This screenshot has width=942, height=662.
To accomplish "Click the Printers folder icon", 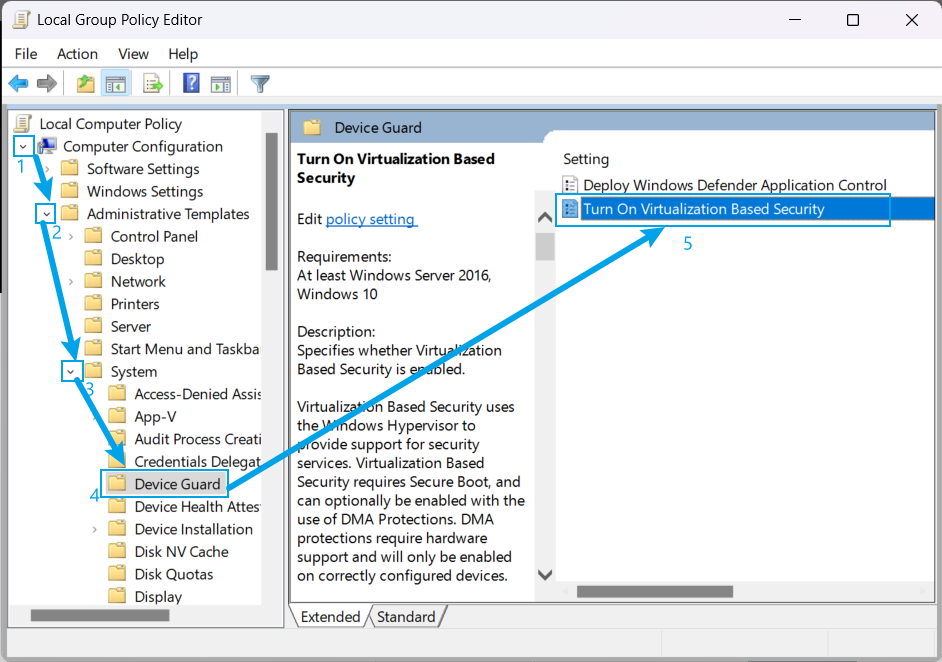I will (x=94, y=303).
